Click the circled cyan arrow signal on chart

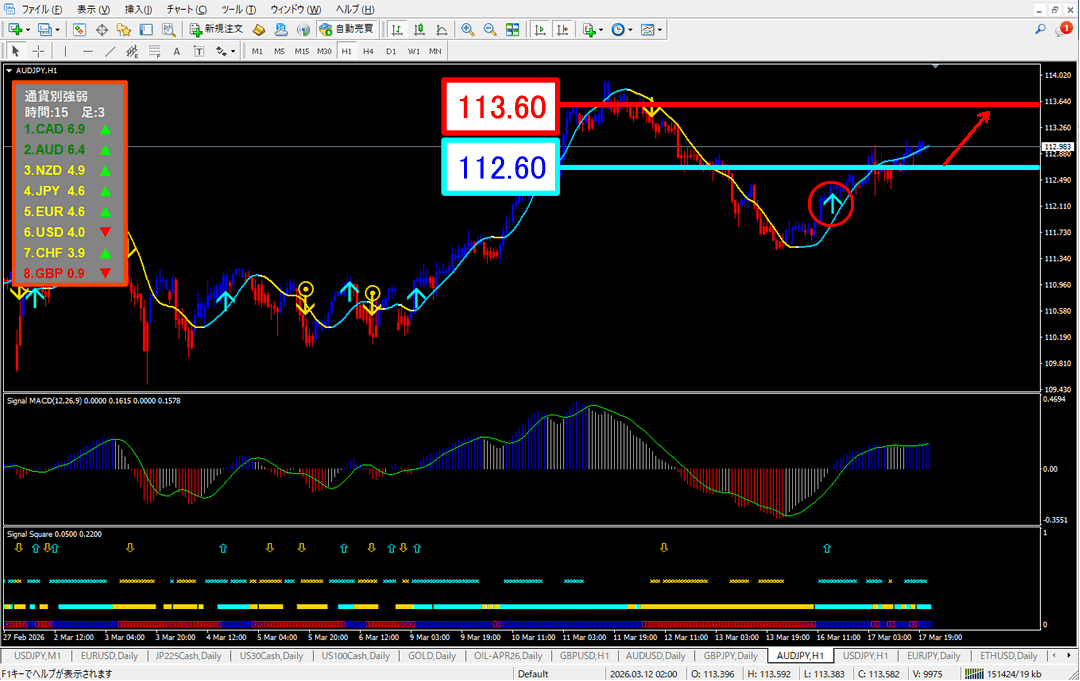coord(831,204)
